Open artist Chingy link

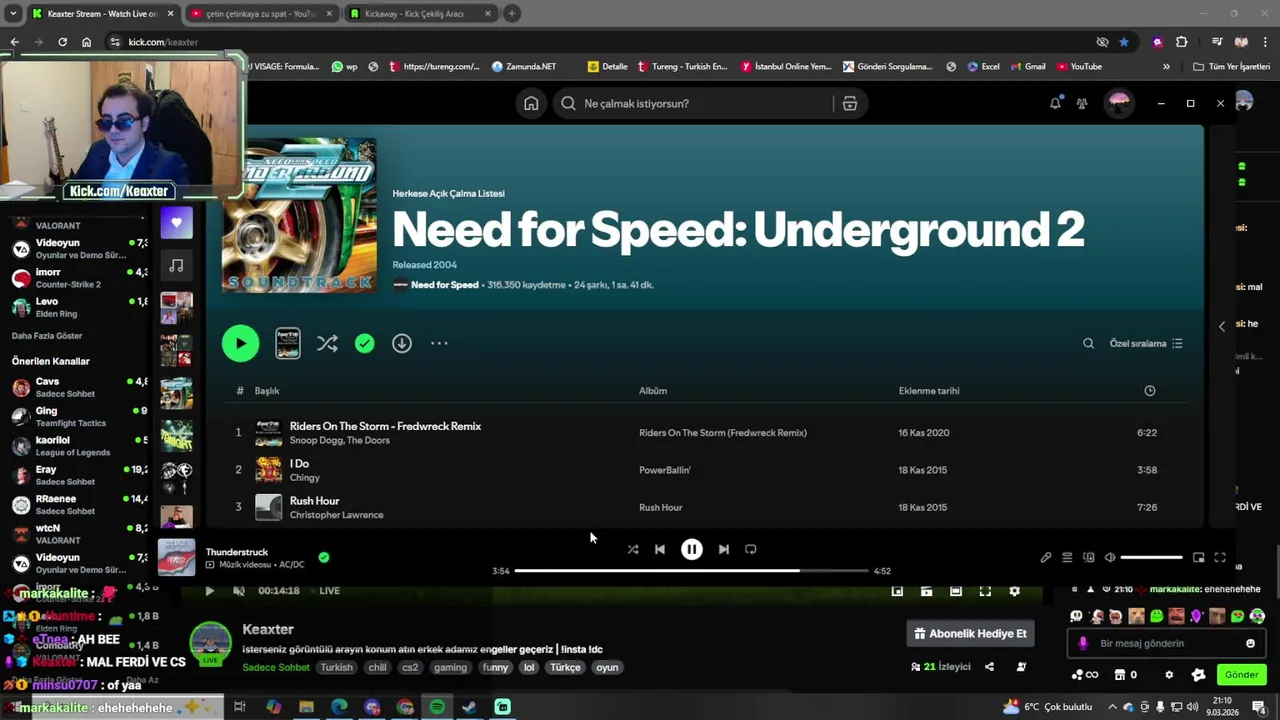305,478
